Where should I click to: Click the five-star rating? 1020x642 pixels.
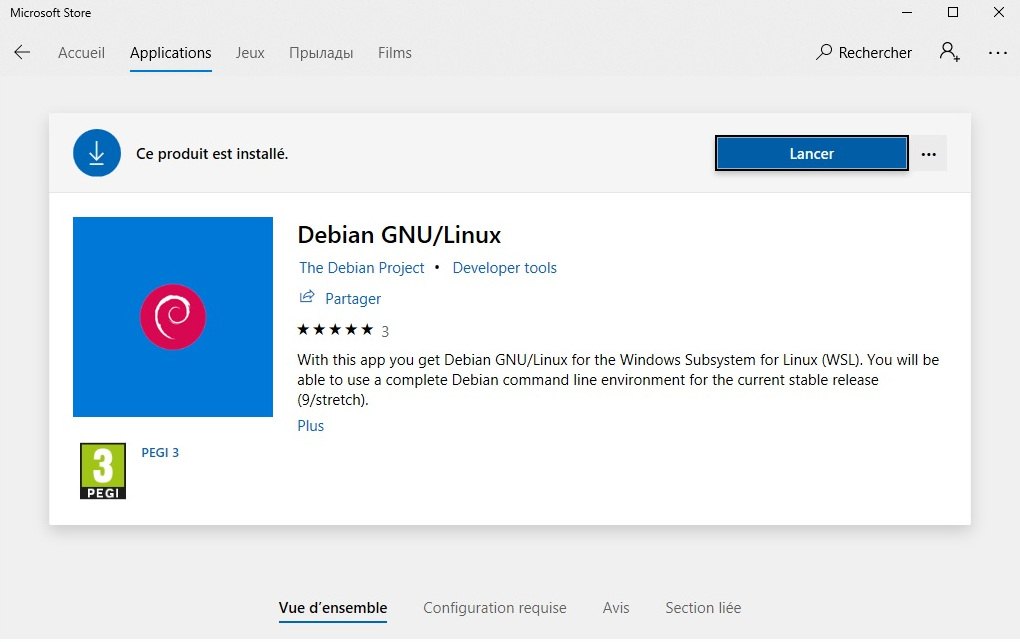pos(335,330)
